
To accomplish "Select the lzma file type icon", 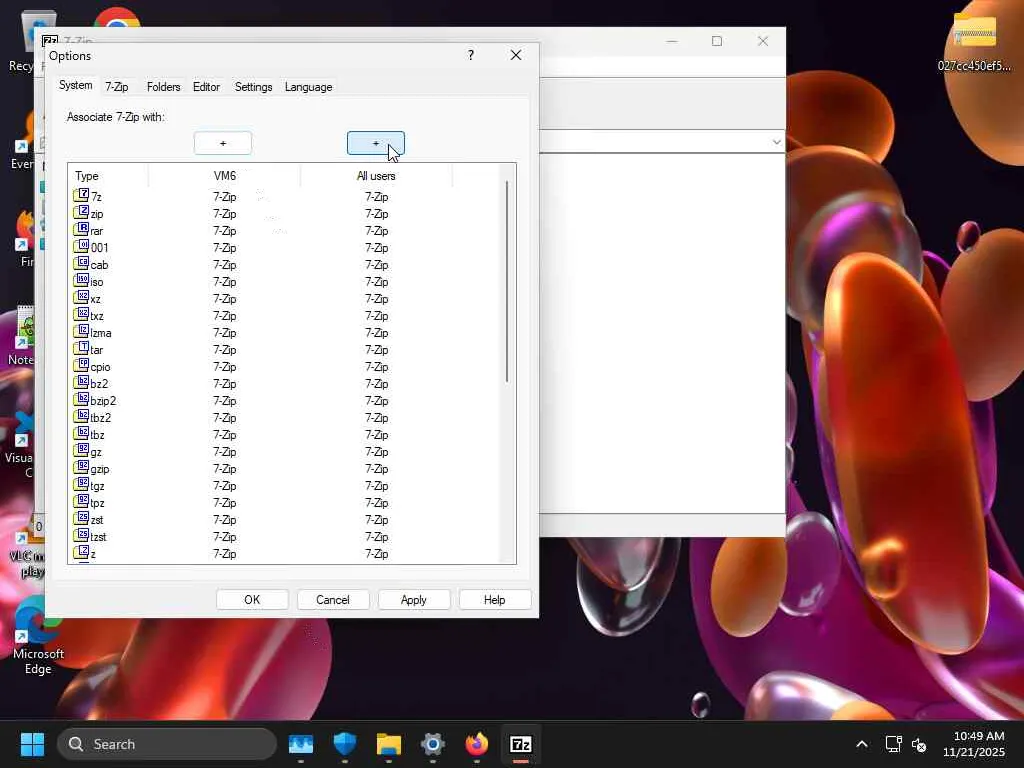I will click(x=81, y=332).
